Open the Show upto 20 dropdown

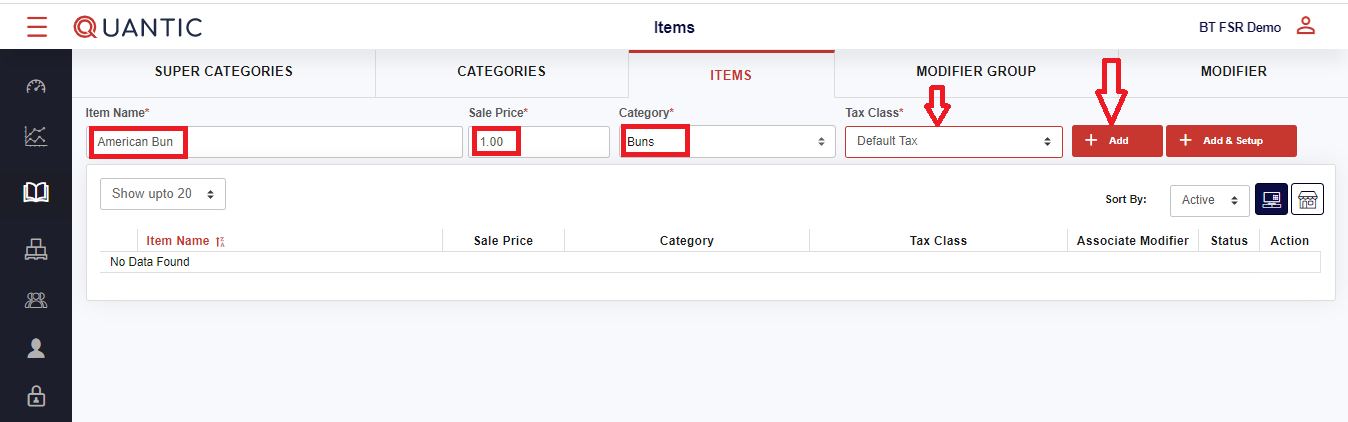click(x=162, y=194)
